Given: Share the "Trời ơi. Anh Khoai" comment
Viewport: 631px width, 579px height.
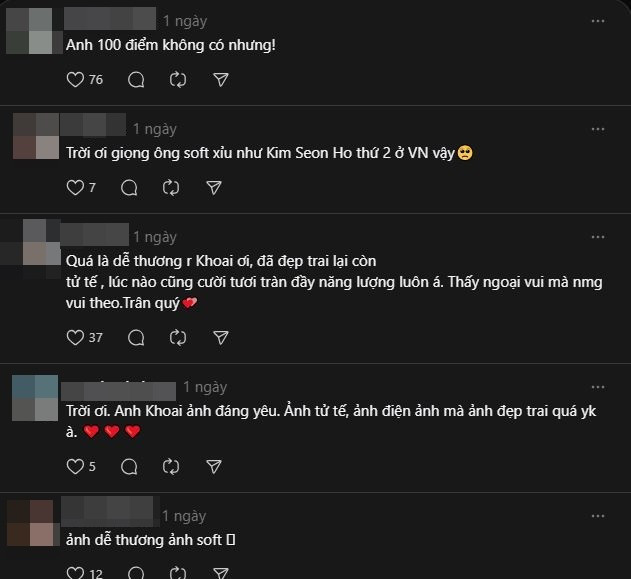Looking at the screenshot, I should pos(213,466).
